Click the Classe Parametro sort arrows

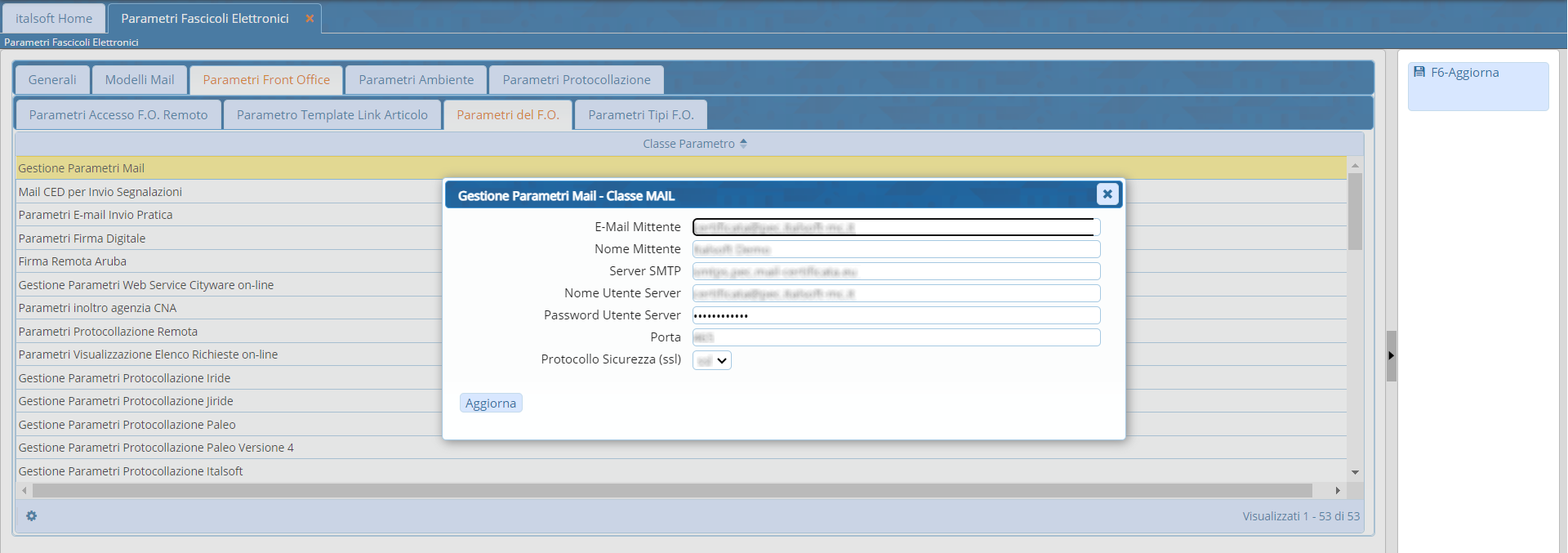click(743, 144)
